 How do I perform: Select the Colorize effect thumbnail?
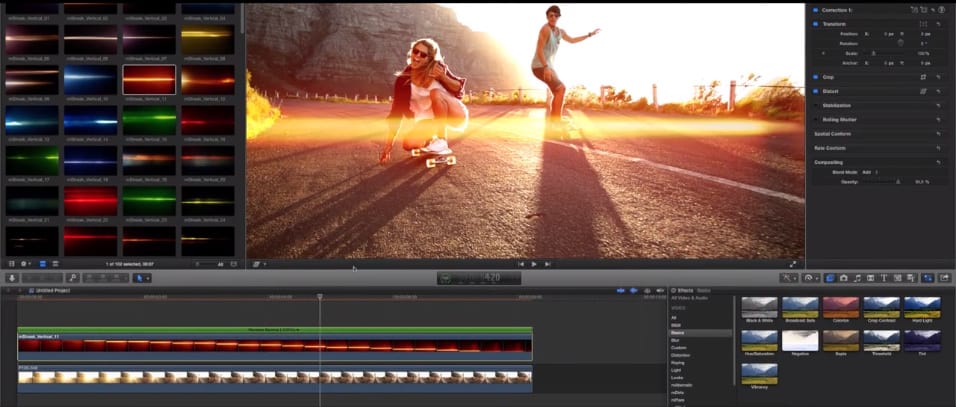point(841,308)
